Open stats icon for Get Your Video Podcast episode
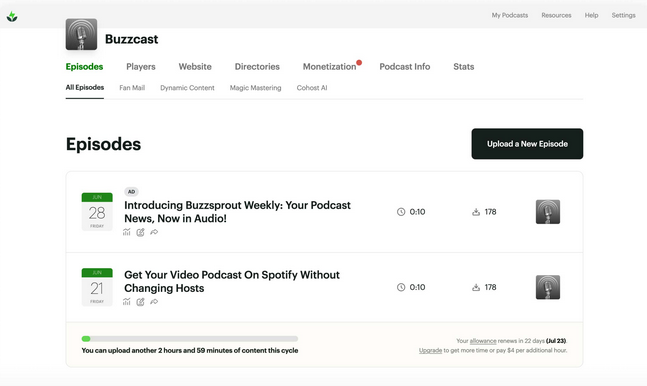647x386 pixels. [x=127, y=302]
